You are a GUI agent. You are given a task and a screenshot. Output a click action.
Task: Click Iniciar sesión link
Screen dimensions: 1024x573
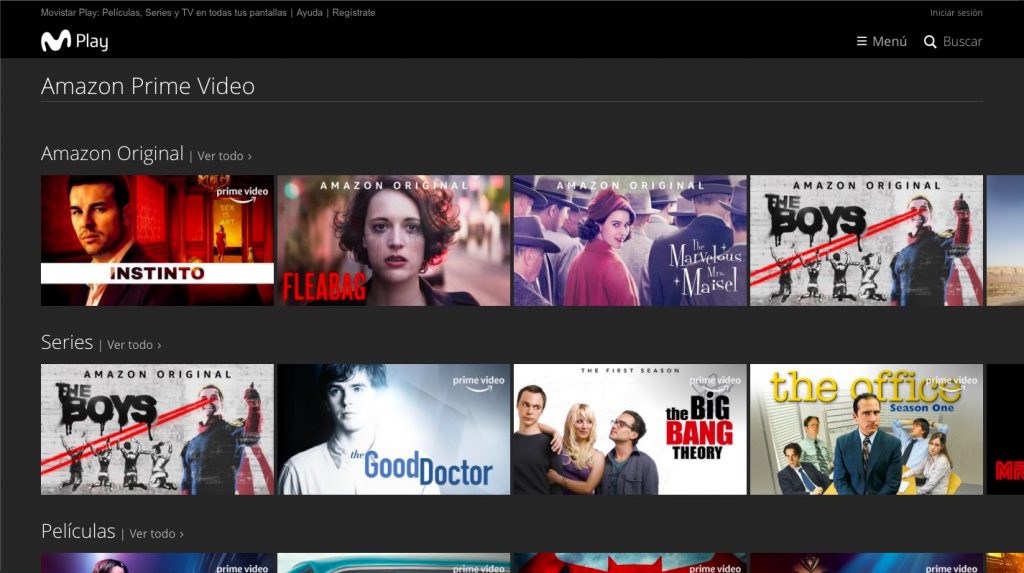coord(956,12)
